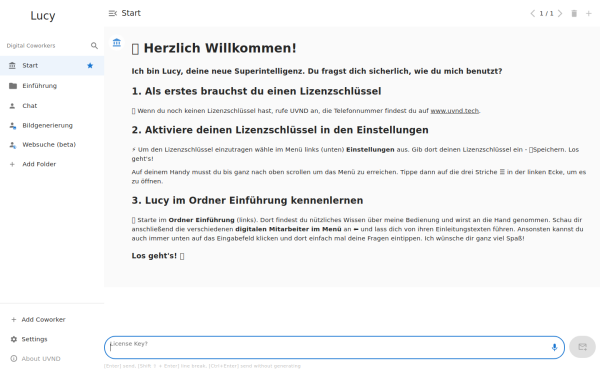The height and width of the screenshot is (375, 600).
Task: Click the keyboard shortcut hint below input
Action: click(x=202, y=366)
